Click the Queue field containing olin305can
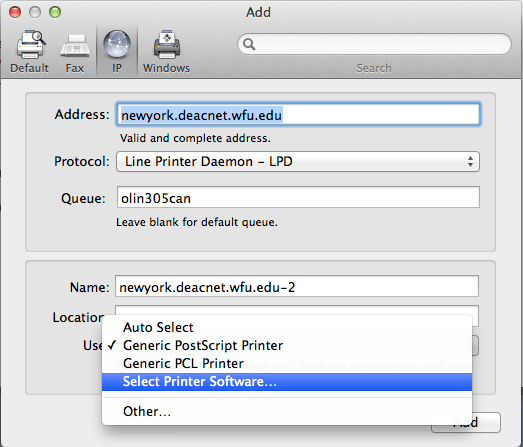 [x=298, y=197]
